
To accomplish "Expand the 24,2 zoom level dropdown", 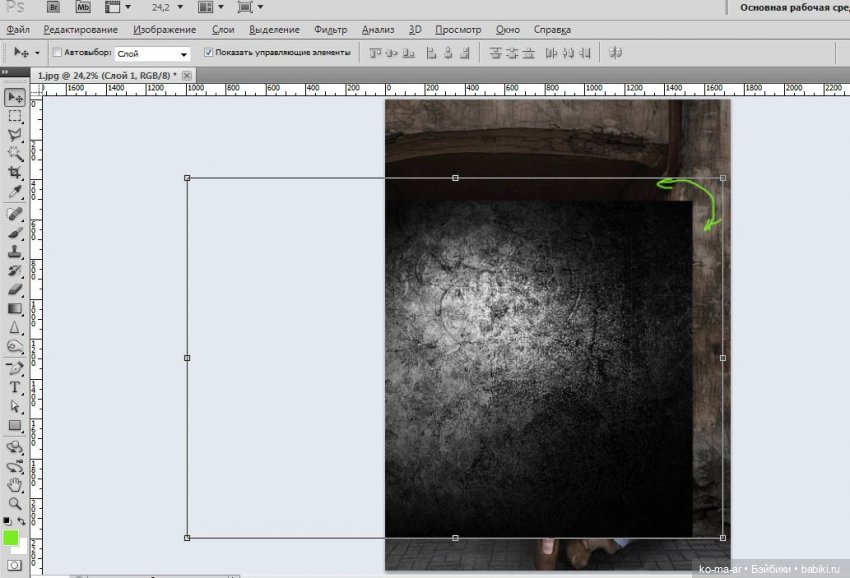I will pyautogui.click(x=180, y=7).
